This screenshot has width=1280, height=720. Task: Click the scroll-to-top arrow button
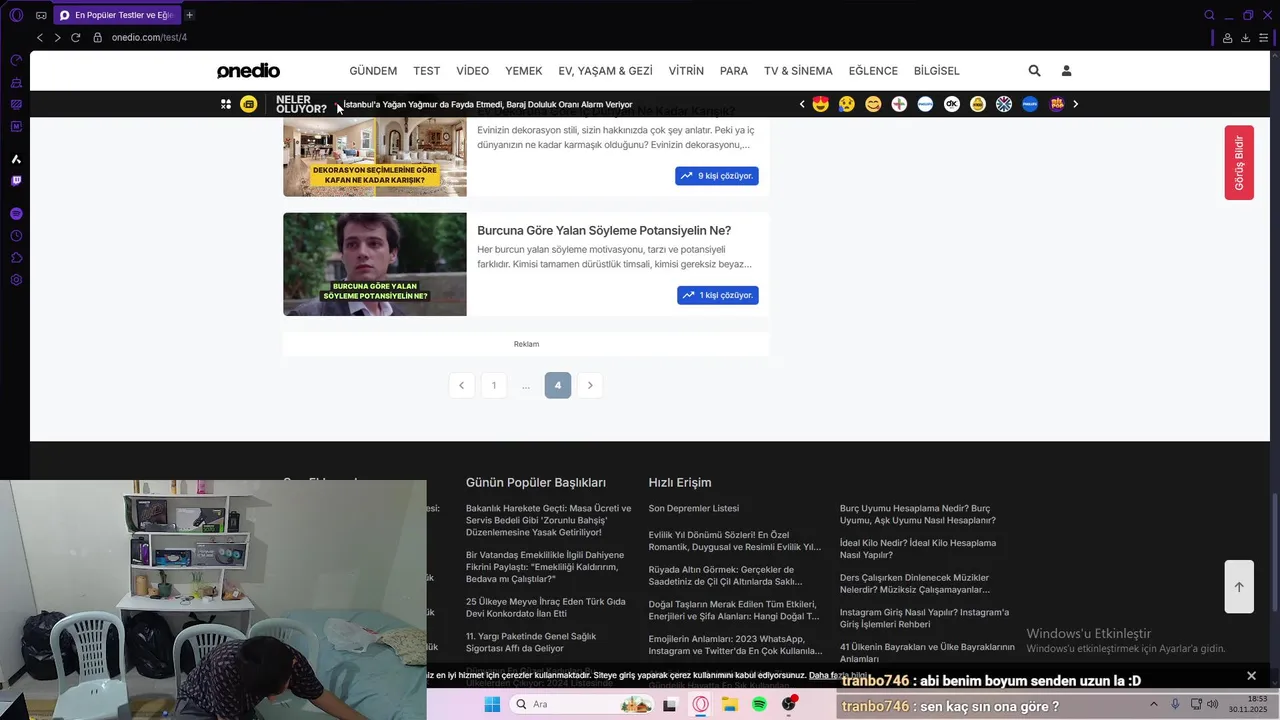click(1239, 587)
